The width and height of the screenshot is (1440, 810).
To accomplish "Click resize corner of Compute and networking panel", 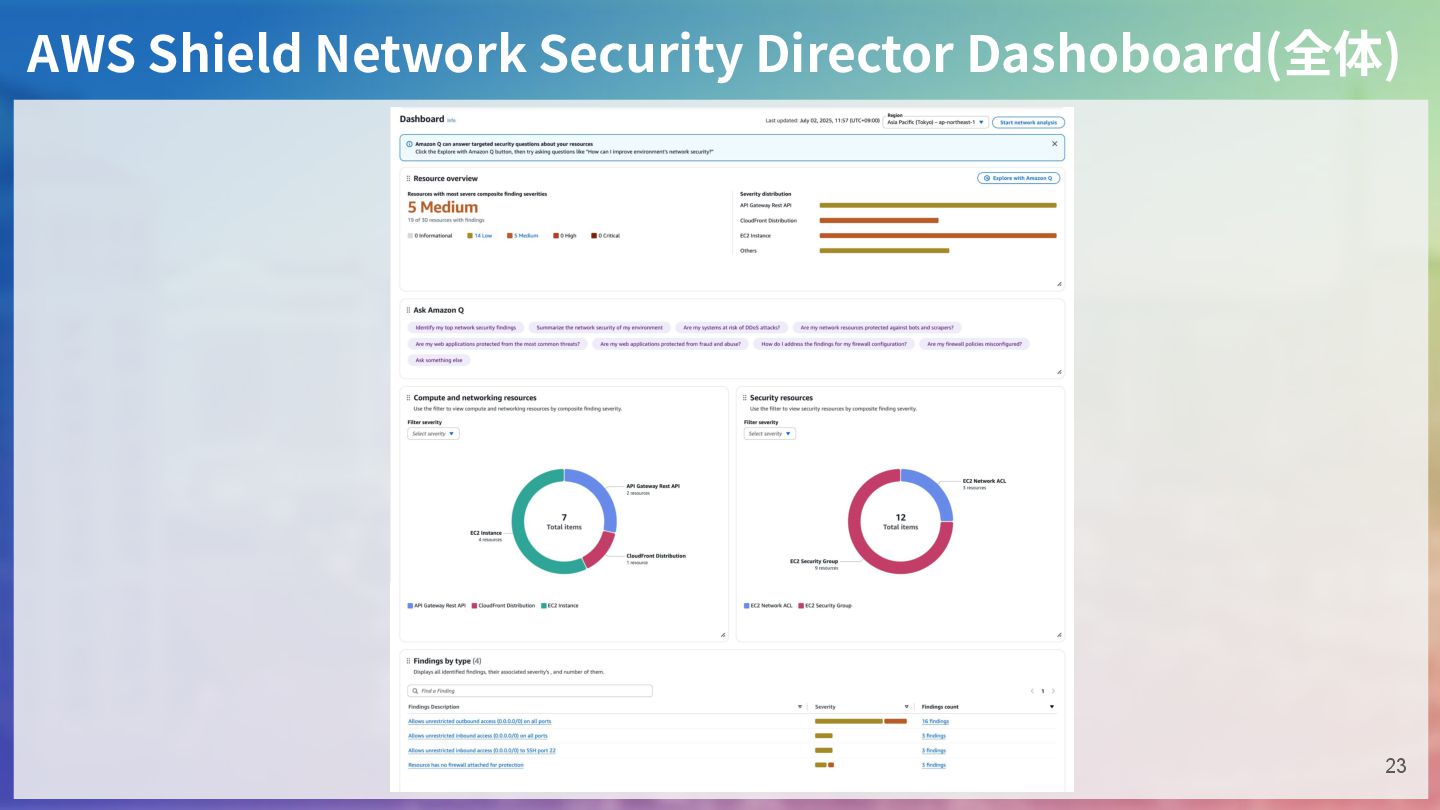I will tap(722, 634).
